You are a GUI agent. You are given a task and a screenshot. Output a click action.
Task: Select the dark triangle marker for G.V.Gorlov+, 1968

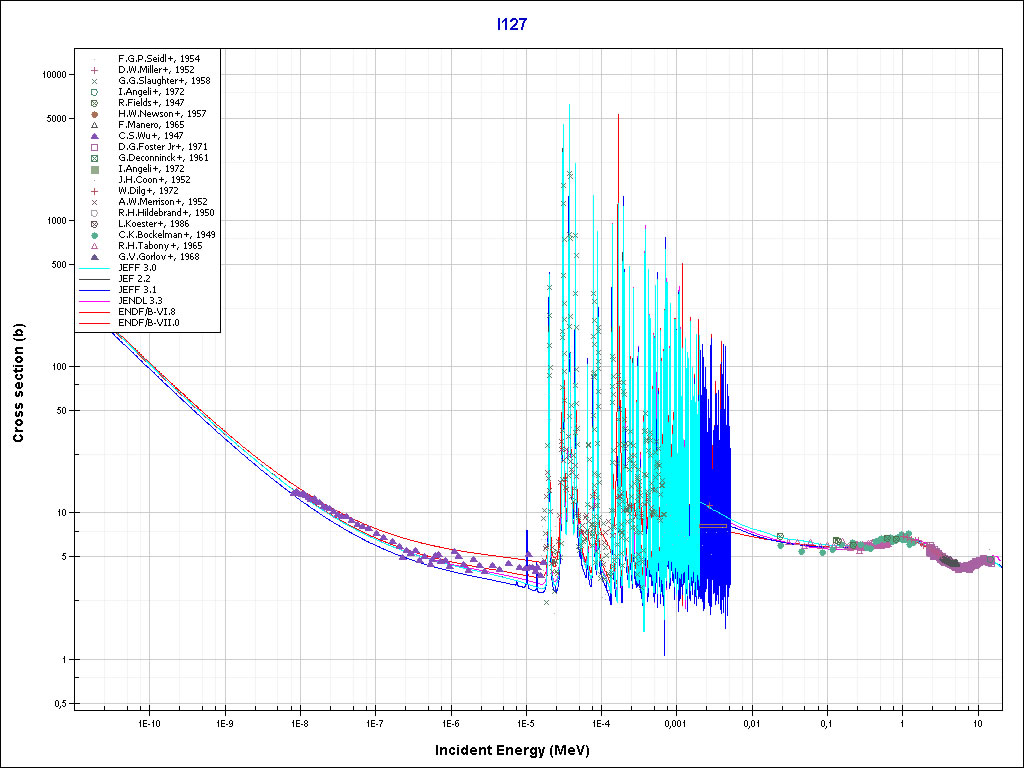click(x=93, y=257)
